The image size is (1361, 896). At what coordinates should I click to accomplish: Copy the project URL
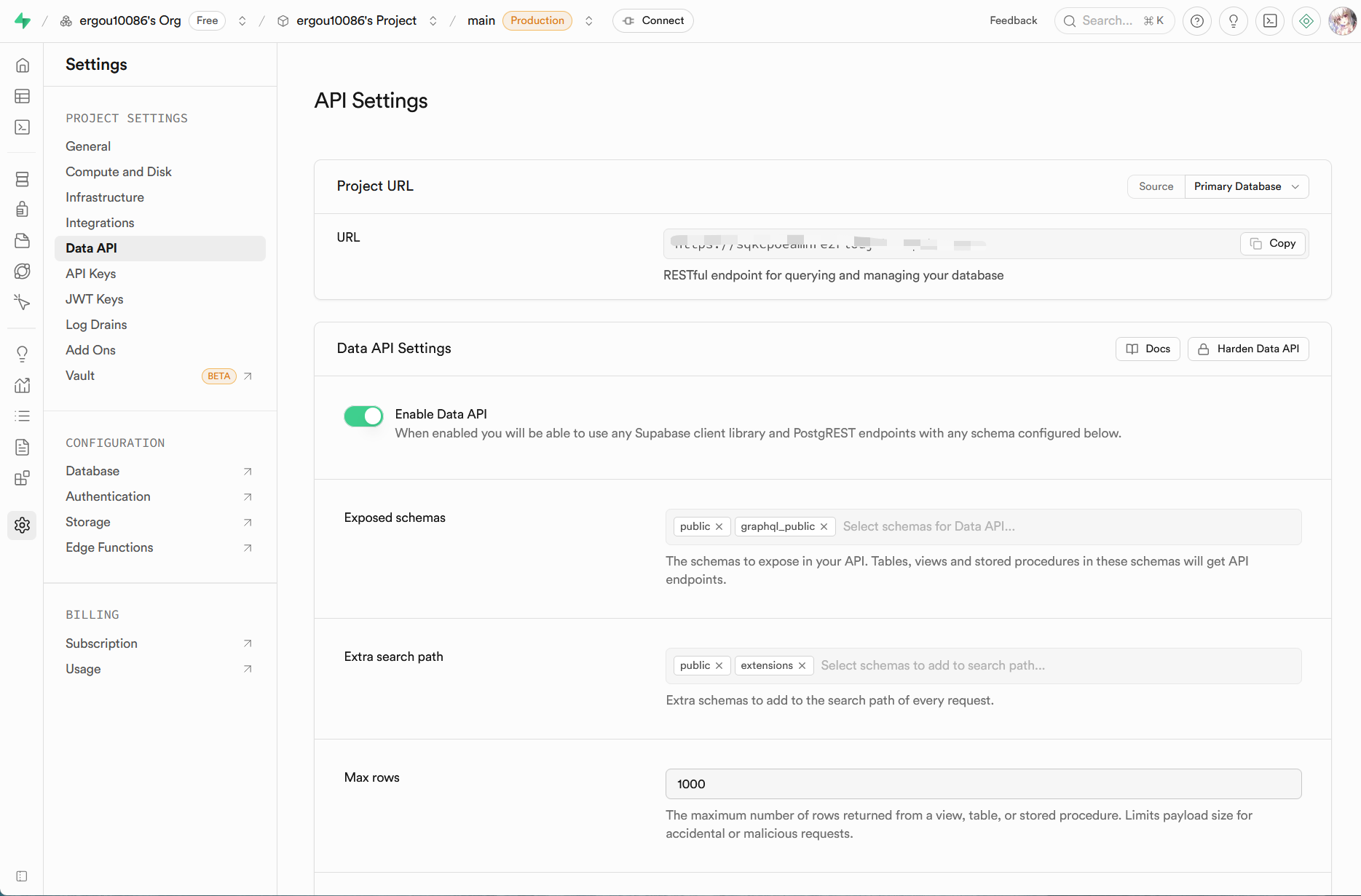(x=1273, y=243)
